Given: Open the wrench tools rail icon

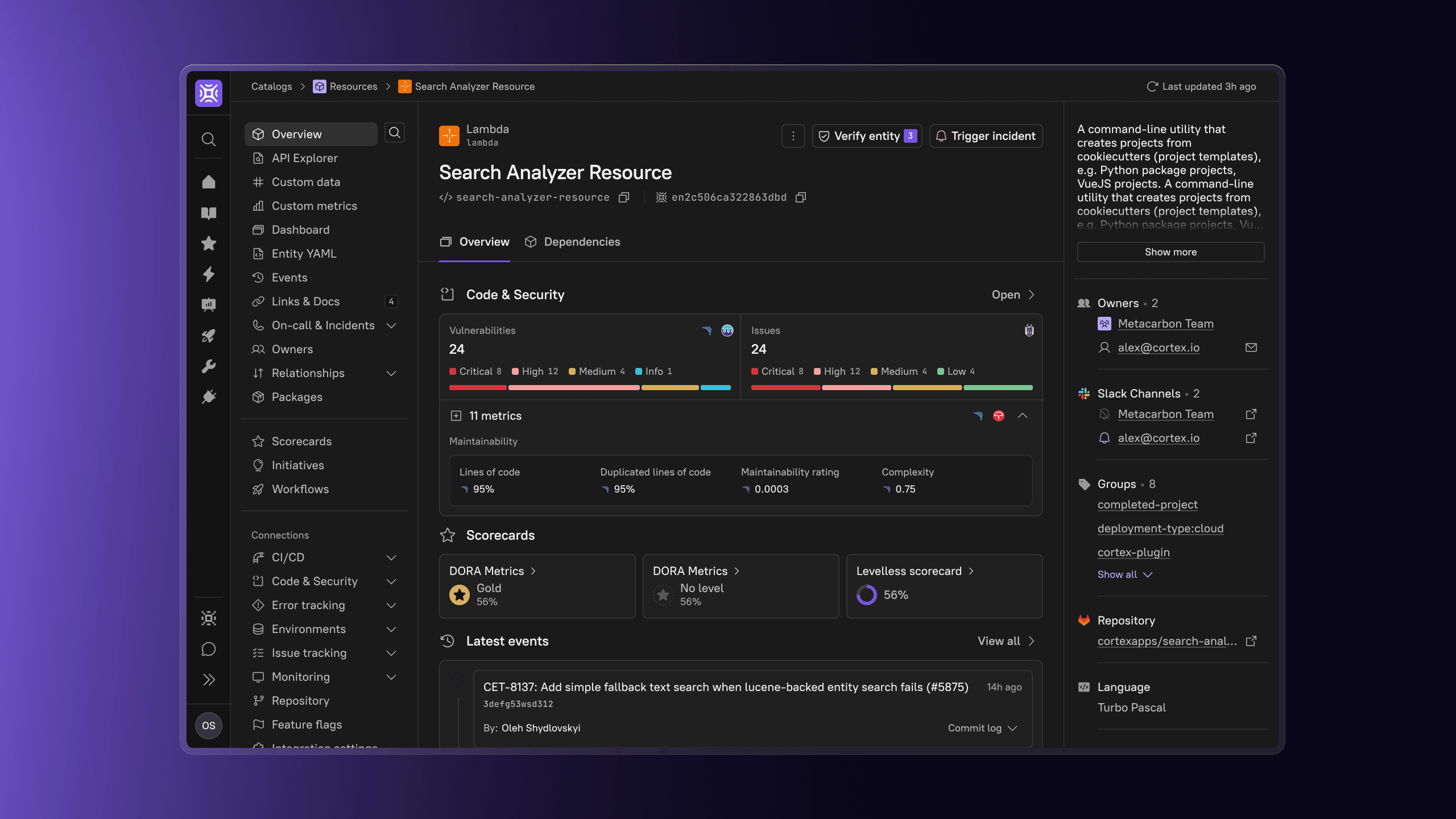Looking at the screenshot, I should pos(208,366).
